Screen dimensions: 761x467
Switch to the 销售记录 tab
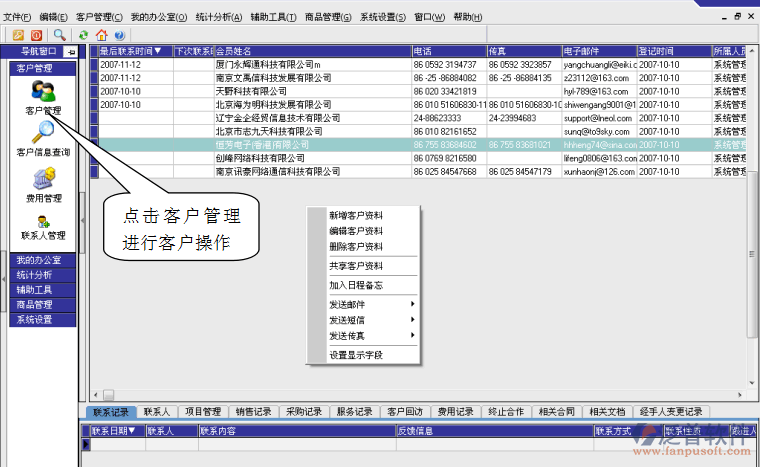[253, 411]
